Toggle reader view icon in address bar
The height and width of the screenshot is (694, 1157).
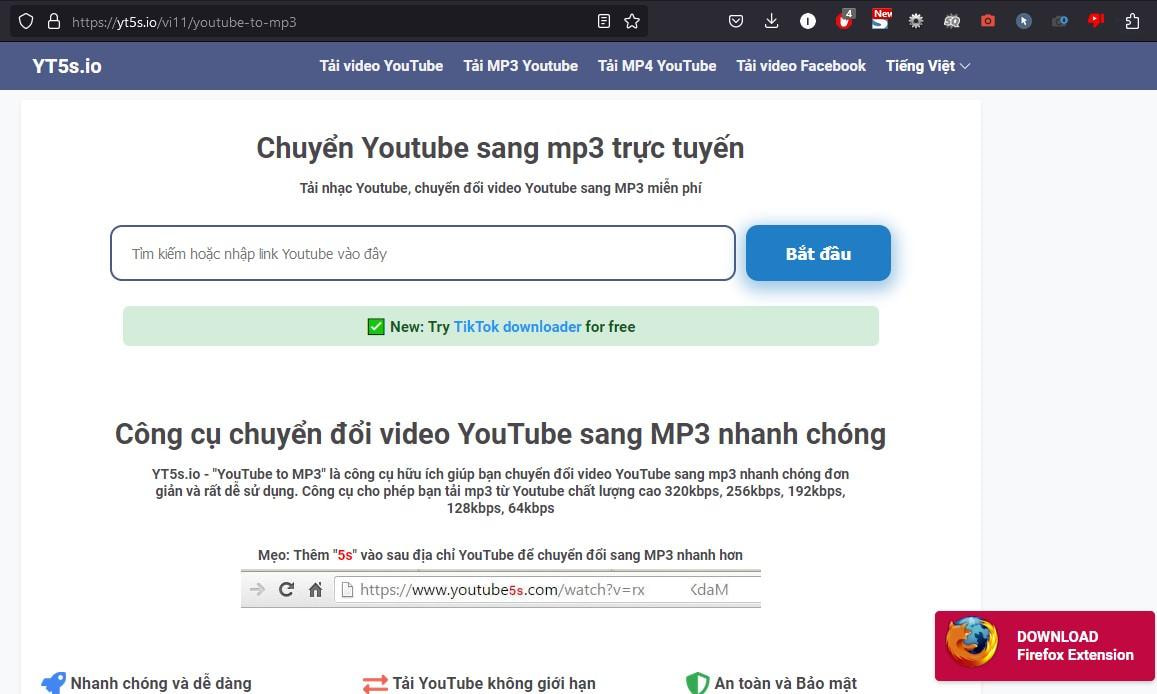(604, 21)
